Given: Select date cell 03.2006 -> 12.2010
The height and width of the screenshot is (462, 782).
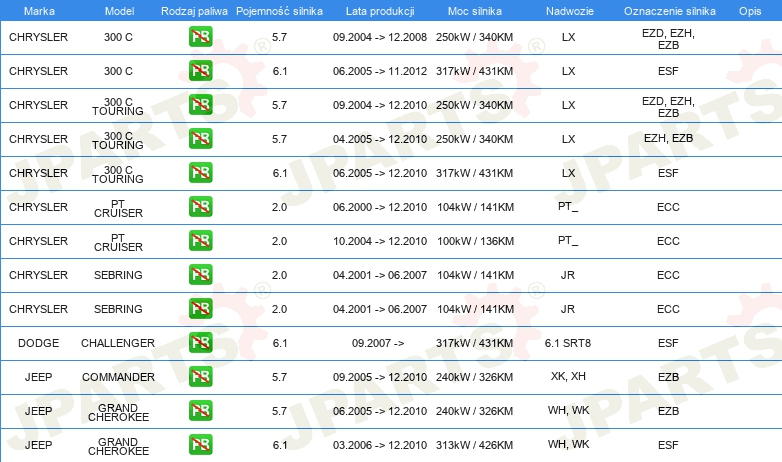Looking at the screenshot, I should [x=380, y=445].
